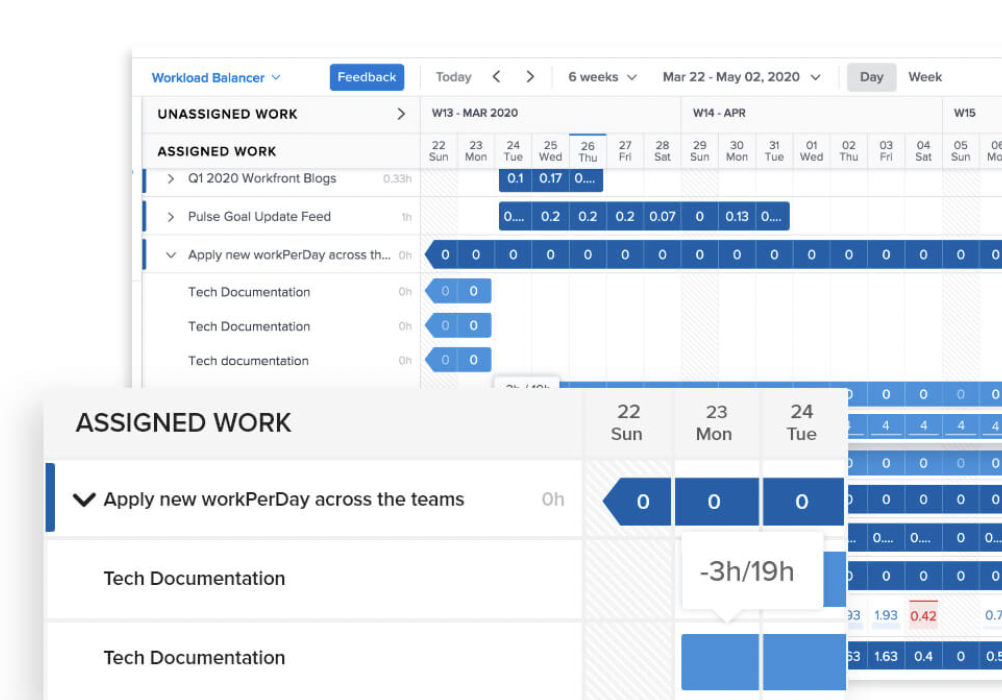The height and width of the screenshot is (700, 1002).
Task: Click the 23 Mon header in zoomed panel
Action: (x=715, y=423)
